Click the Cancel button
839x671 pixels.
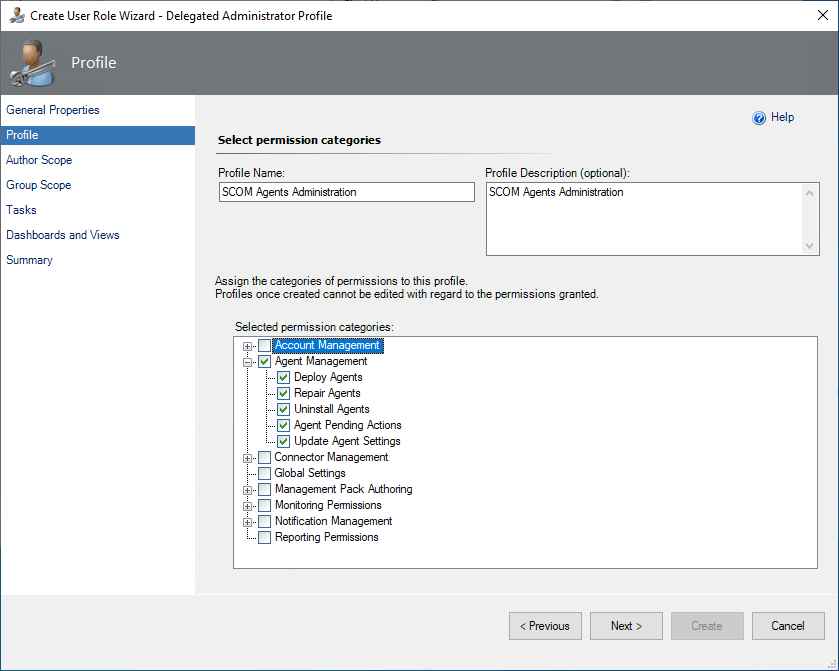tap(788, 626)
